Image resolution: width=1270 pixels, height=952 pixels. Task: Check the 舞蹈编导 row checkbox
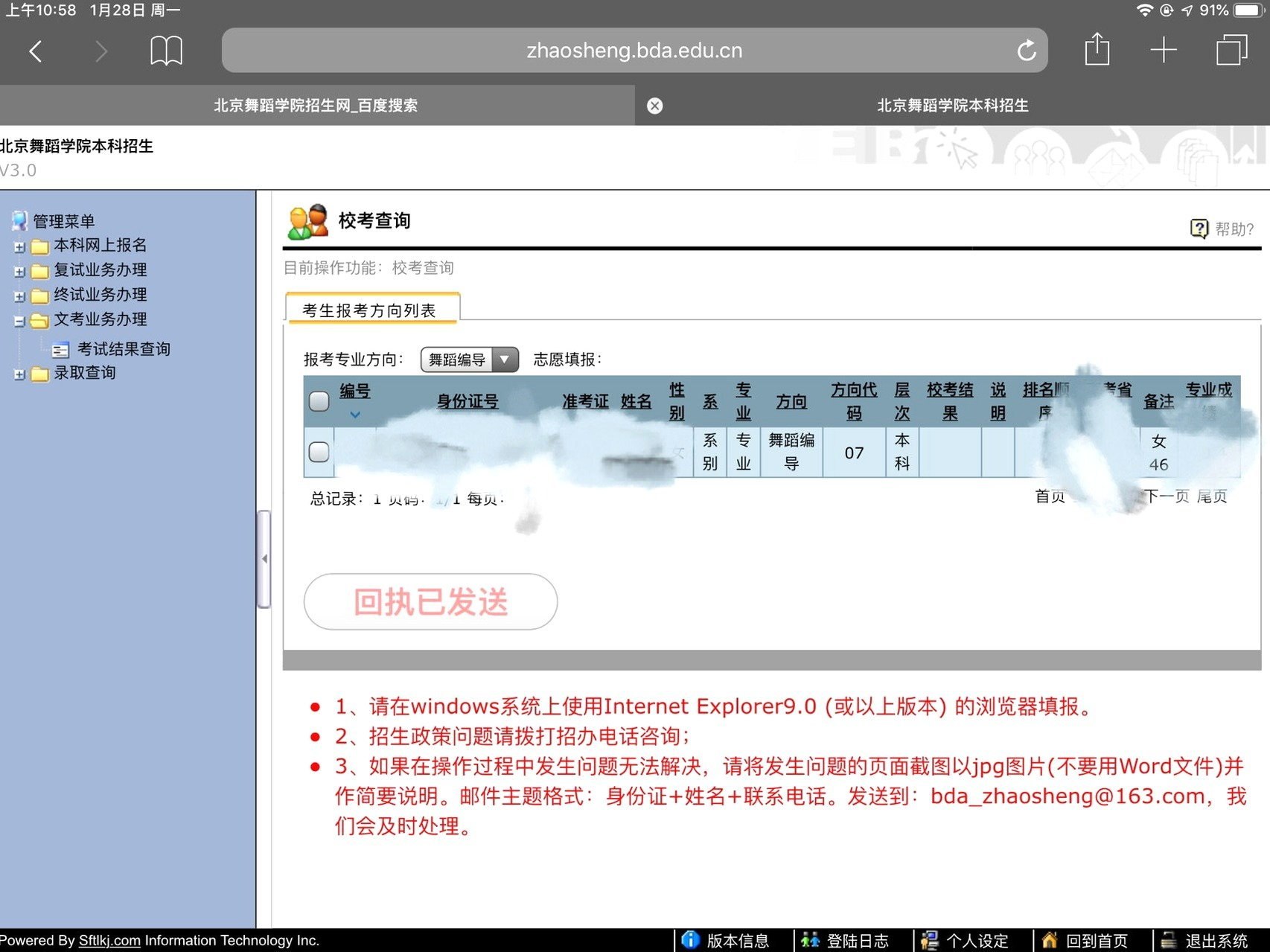[319, 452]
